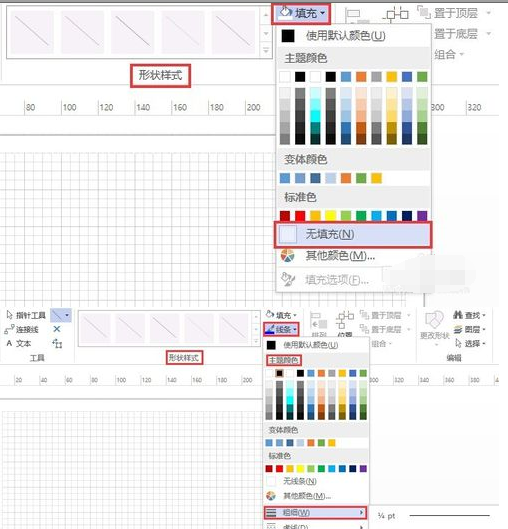This screenshot has height=529, width=508.
Task: Select the 文本 text tool
Action: 19,343
